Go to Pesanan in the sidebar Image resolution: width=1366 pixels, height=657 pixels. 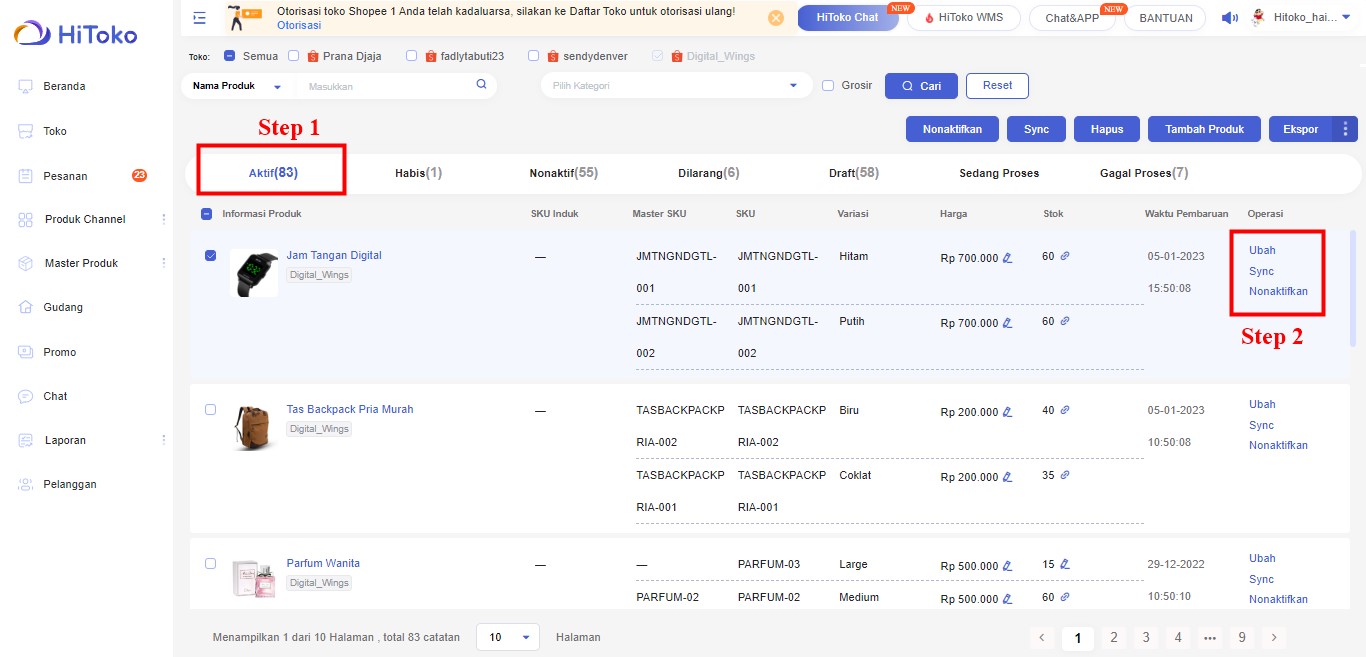[65, 176]
